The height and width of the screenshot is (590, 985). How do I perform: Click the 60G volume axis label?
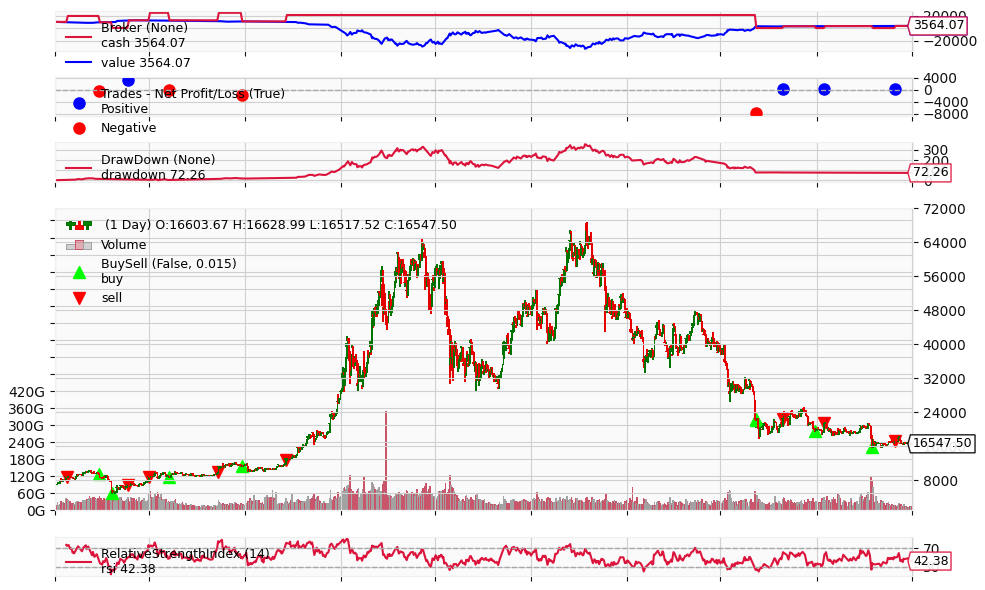coord(31,494)
